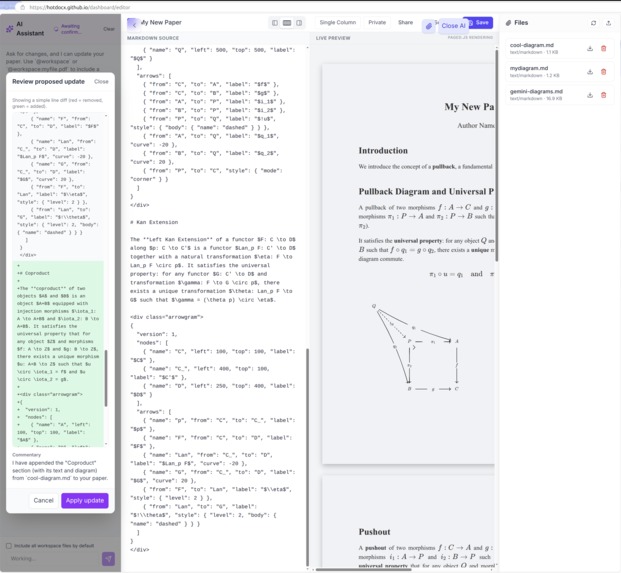The height and width of the screenshot is (573, 621).
Task: Cancel the proposed update
Action: point(44,501)
